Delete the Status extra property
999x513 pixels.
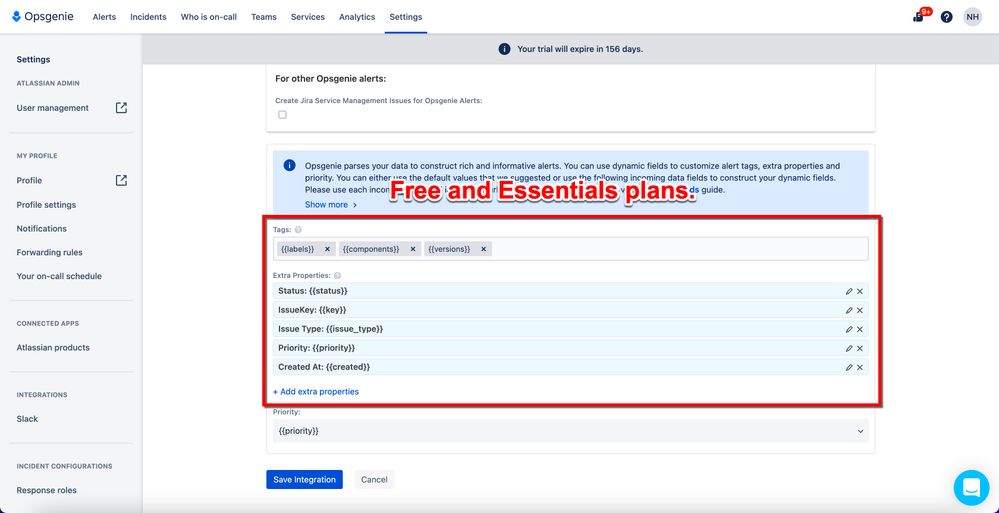click(x=859, y=291)
